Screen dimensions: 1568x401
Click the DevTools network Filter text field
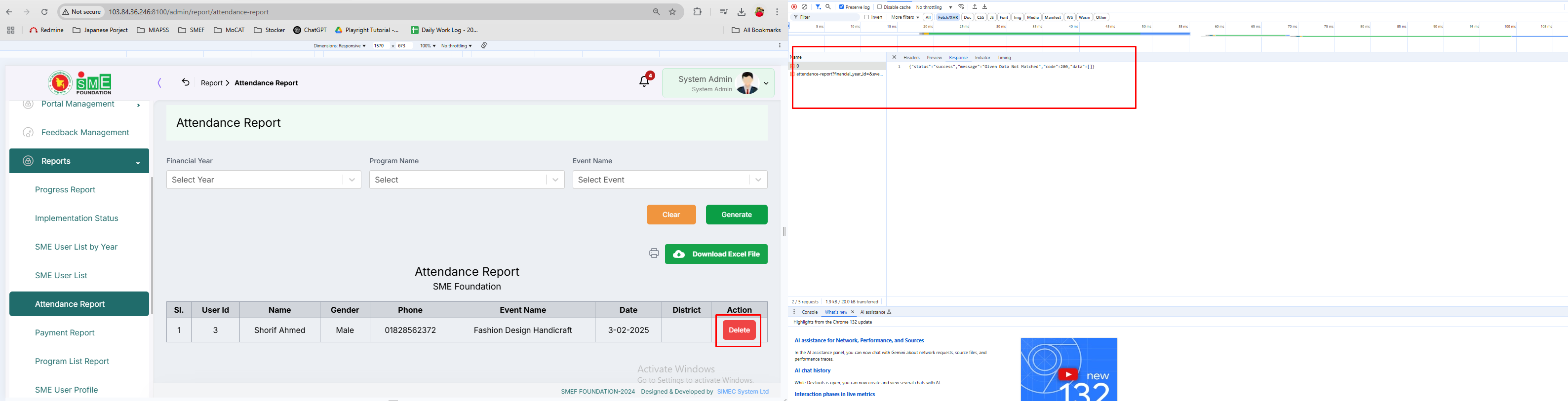pos(826,18)
